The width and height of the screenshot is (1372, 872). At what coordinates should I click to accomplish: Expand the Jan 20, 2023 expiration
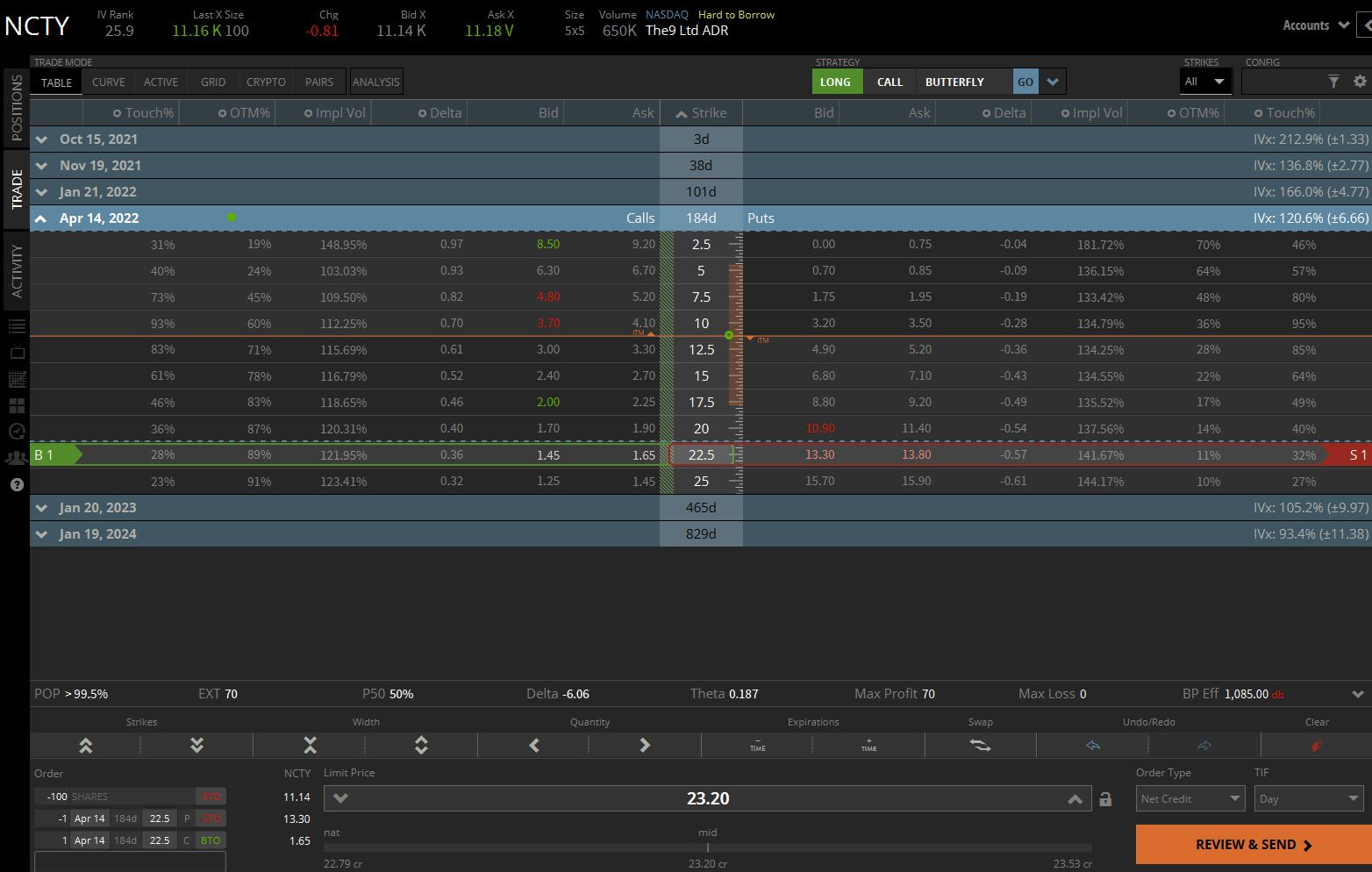[41, 507]
